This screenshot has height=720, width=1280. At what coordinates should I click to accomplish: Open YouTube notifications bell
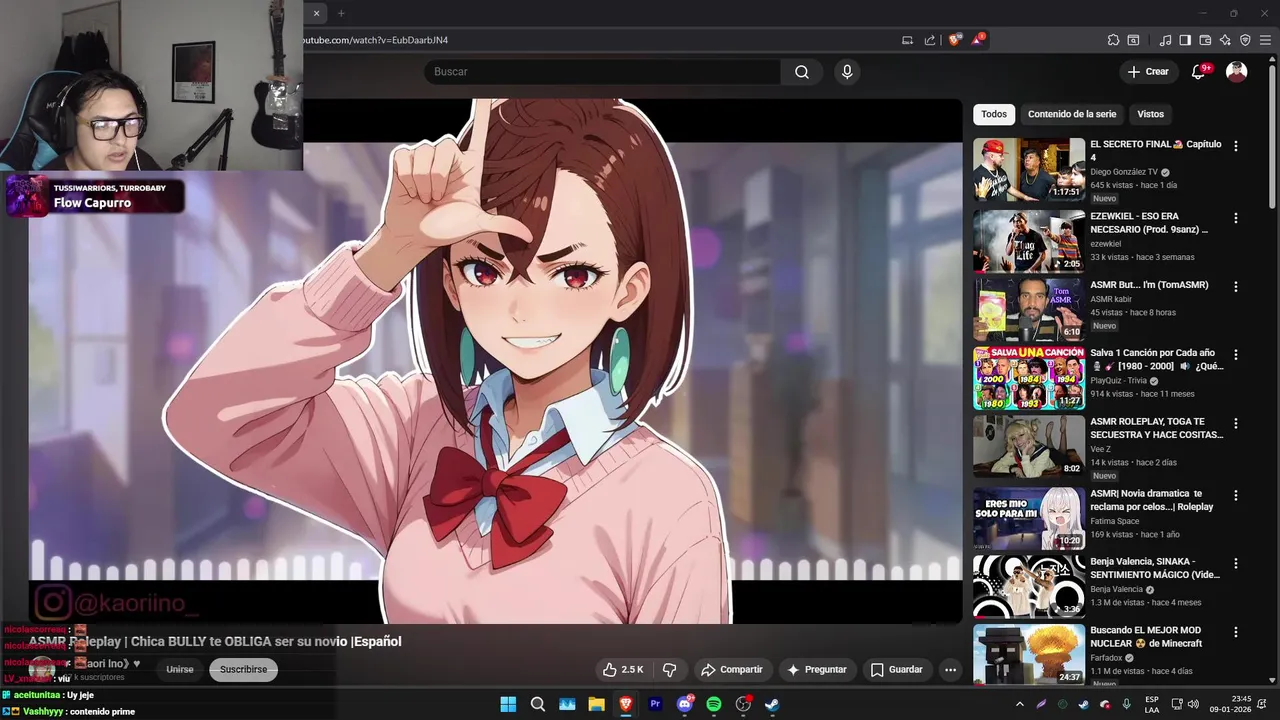point(1198,72)
